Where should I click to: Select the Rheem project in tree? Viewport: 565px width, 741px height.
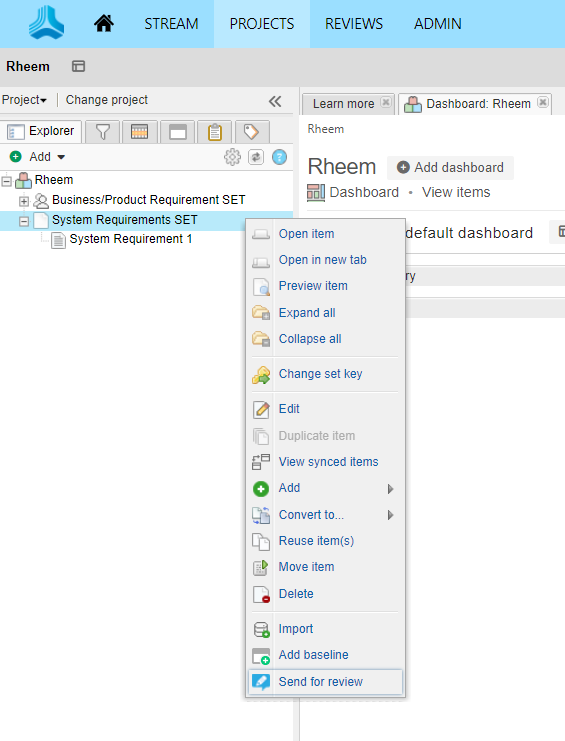tap(54, 180)
